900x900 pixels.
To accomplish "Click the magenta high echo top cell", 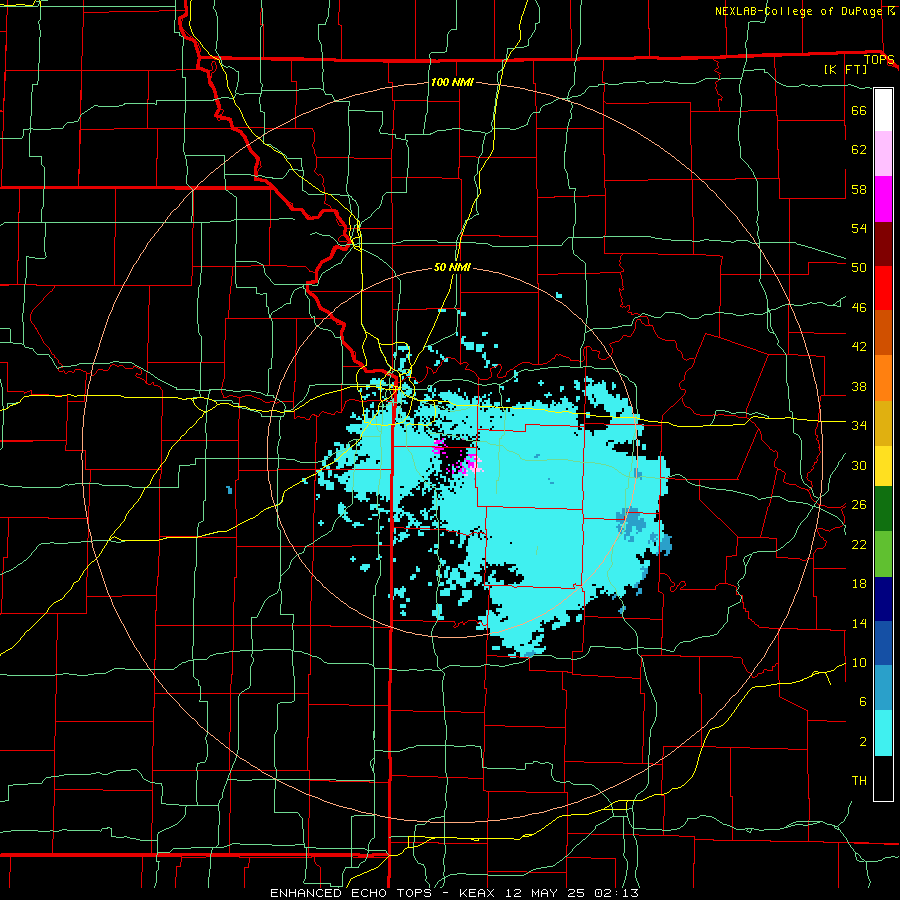I will point(470,463).
